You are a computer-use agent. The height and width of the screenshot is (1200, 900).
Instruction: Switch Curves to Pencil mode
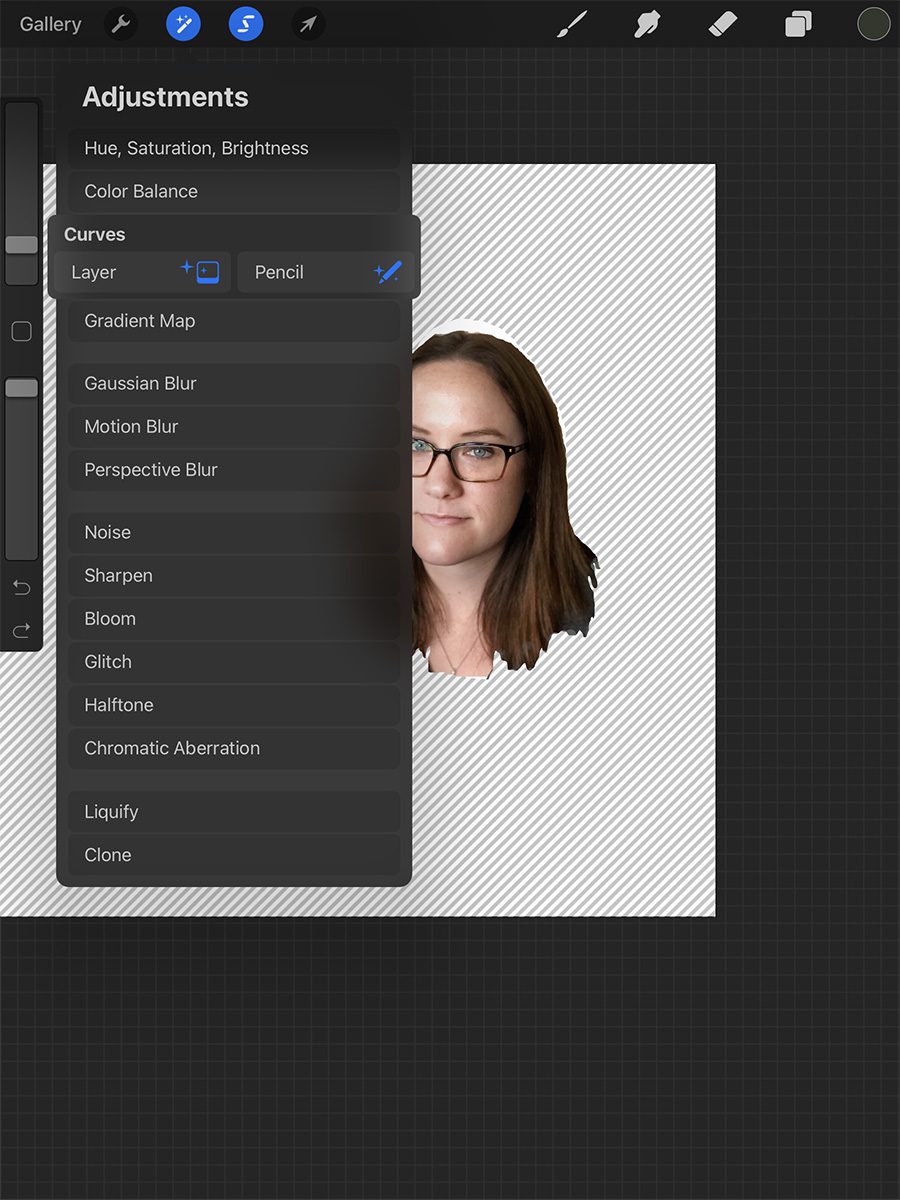(x=326, y=272)
